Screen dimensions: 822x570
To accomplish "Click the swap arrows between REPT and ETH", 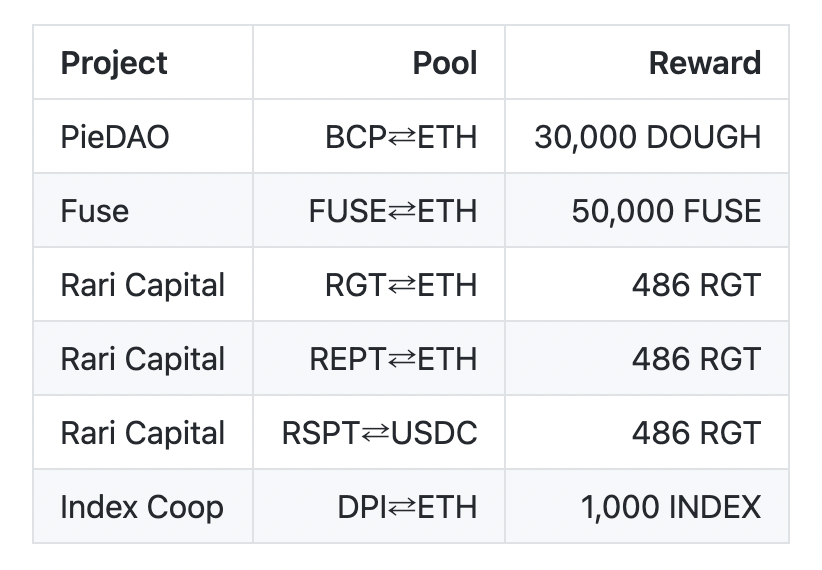I will (x=401, y=359).
